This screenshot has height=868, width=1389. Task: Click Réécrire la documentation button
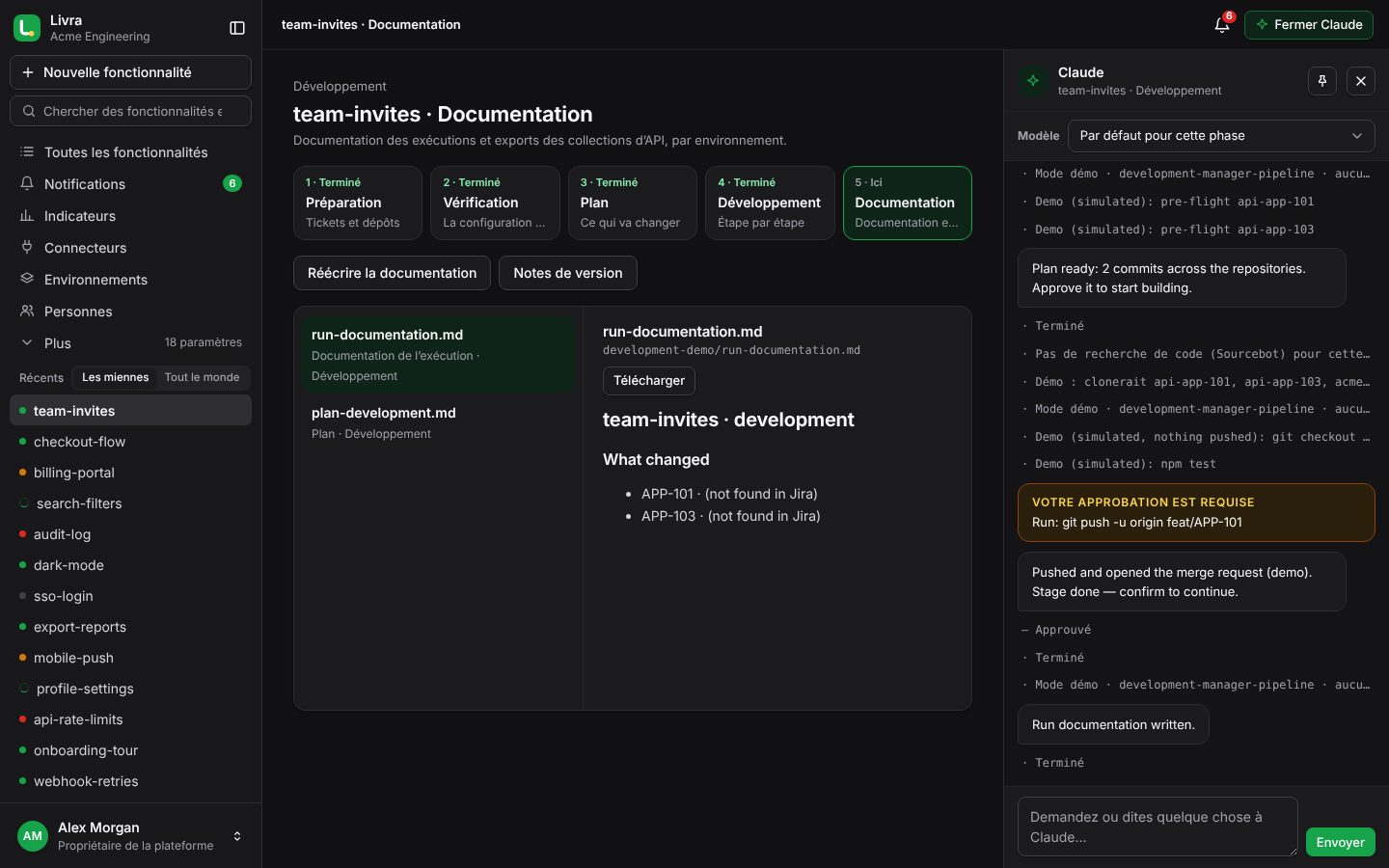[392, 273]
